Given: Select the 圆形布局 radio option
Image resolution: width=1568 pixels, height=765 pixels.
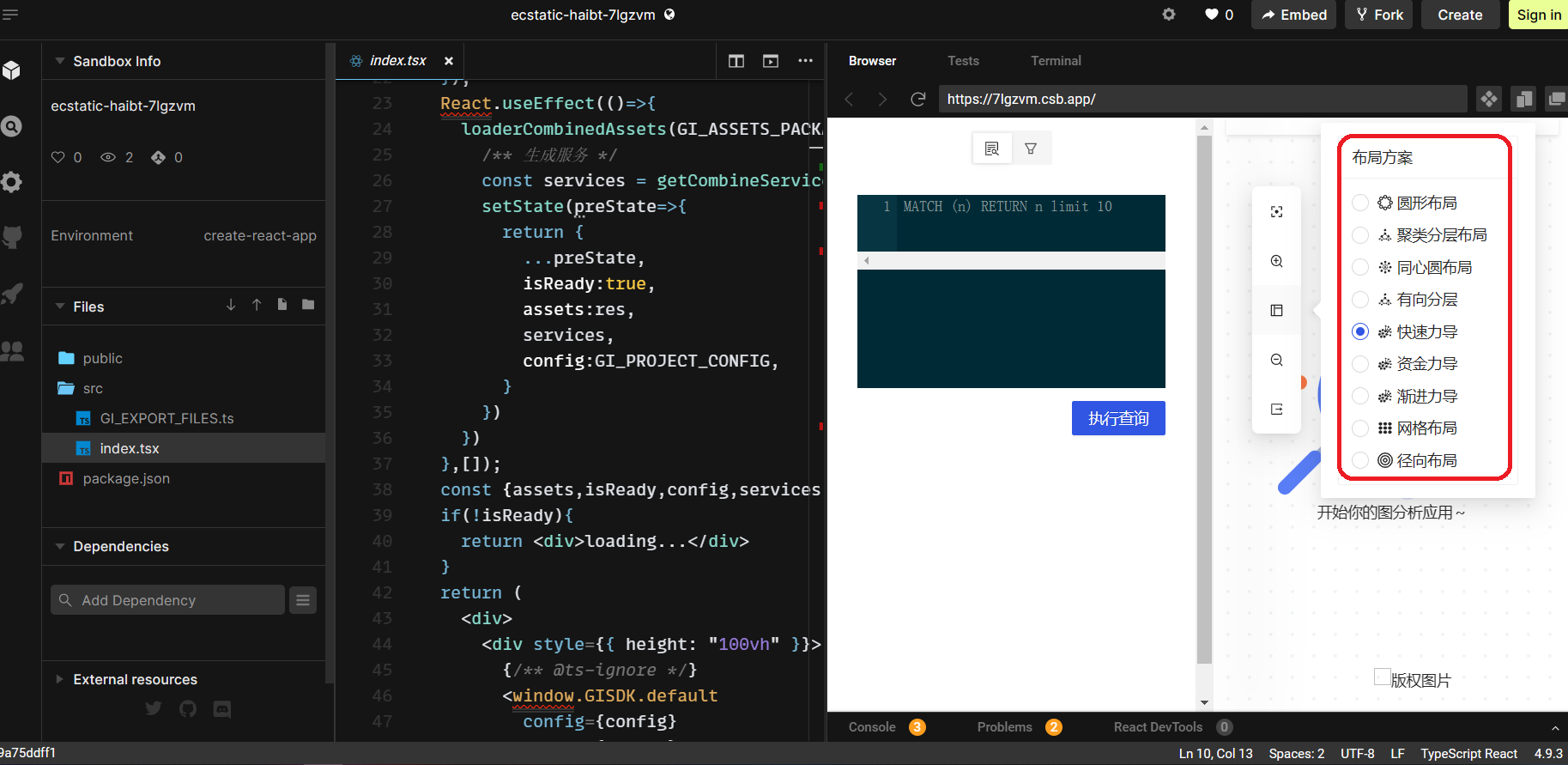Looking at the screenshot, I should [1360, 203].
